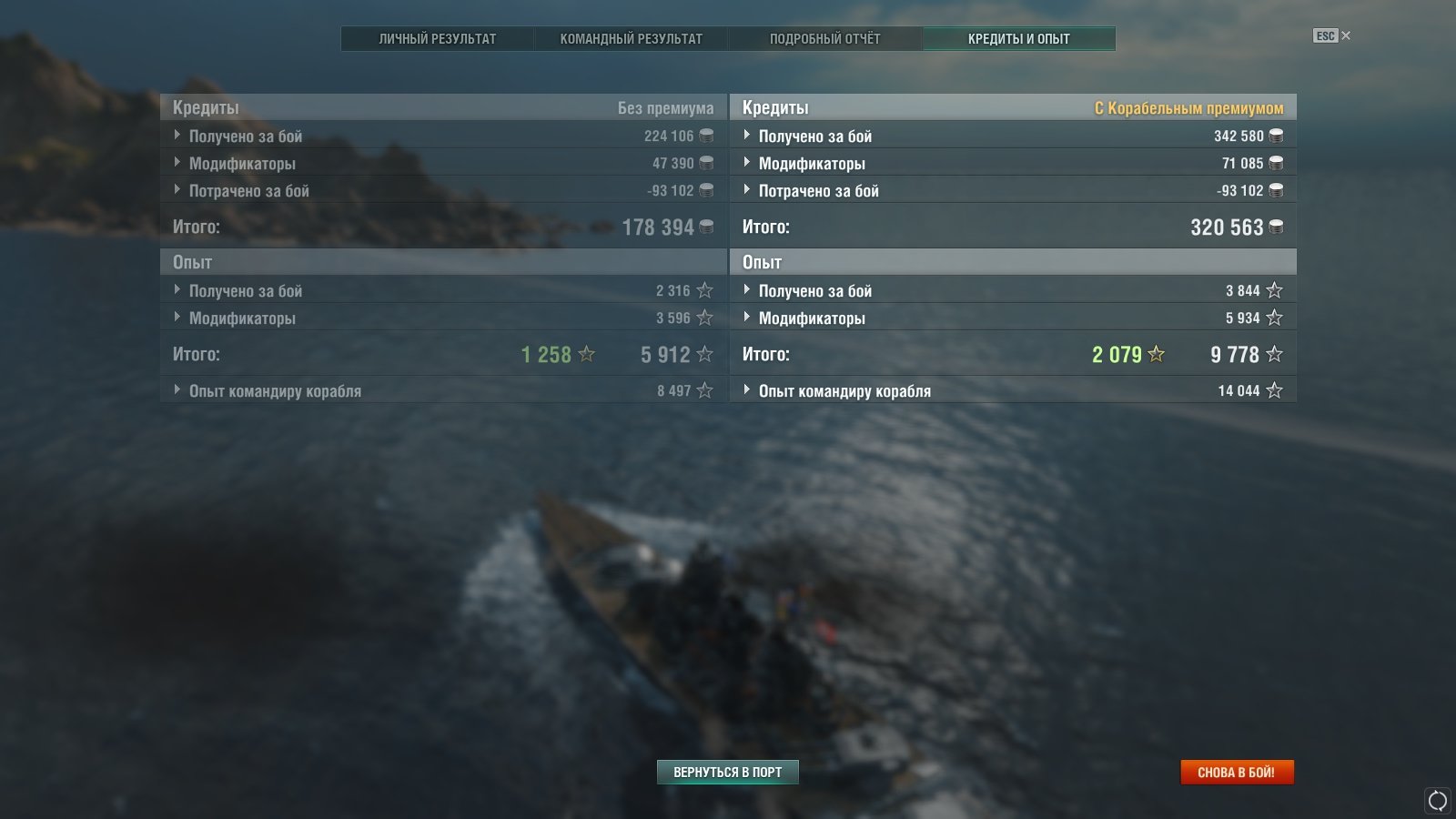The image size is (1456, 819).
Task: Switch to 'Командный результат' tab
Action: pos(631,38)
